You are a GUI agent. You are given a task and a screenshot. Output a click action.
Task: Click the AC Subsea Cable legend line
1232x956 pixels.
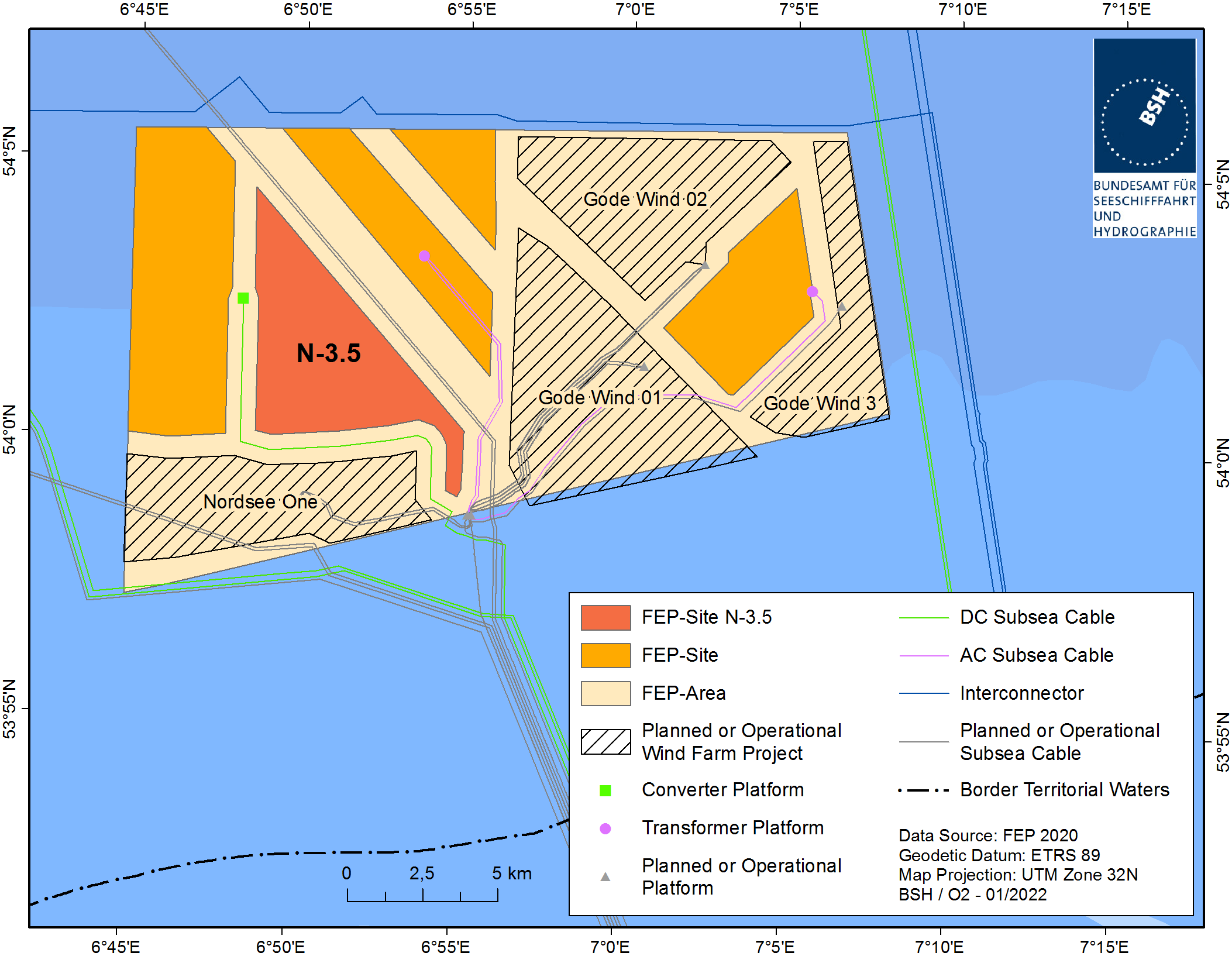pos(924,656)
